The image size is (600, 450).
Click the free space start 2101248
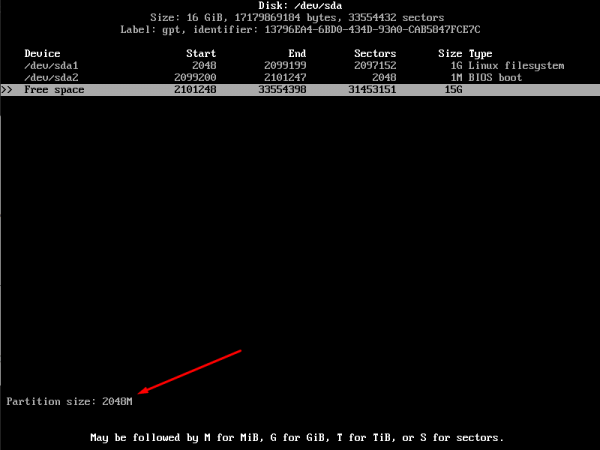pos(195,90)
